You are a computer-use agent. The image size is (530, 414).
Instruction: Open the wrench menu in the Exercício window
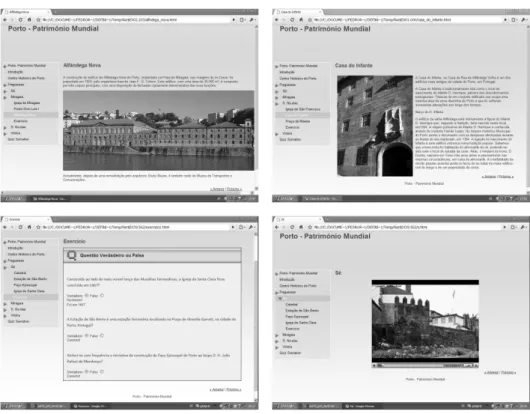[x=252, y=227]
